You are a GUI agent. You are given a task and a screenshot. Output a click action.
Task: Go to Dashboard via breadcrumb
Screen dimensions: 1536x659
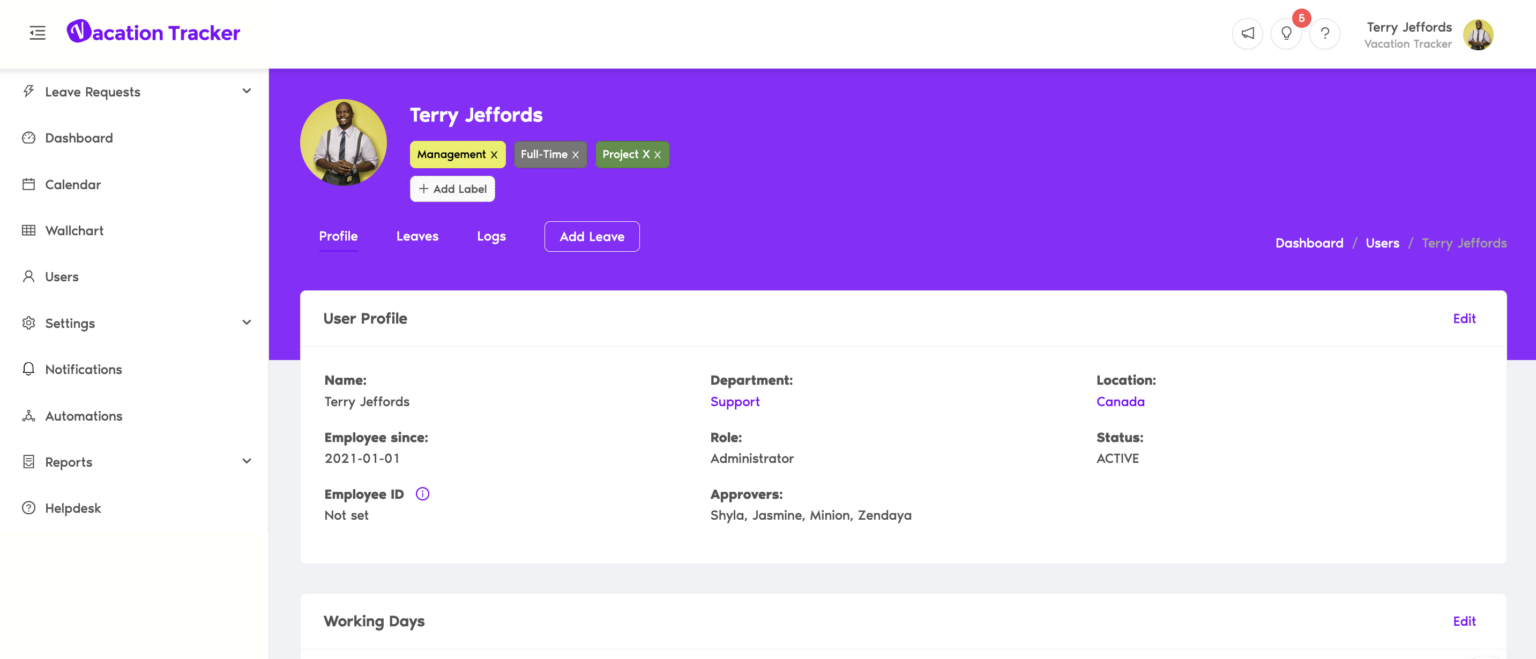coord(1309,243)
